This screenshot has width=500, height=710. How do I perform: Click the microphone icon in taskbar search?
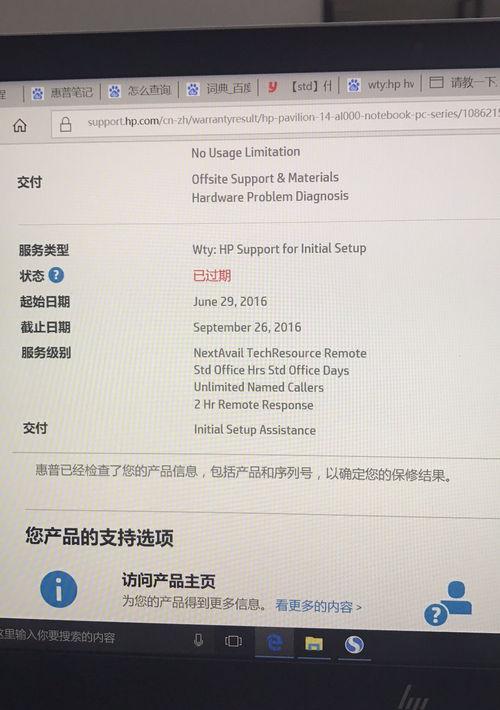click(198, 640)
